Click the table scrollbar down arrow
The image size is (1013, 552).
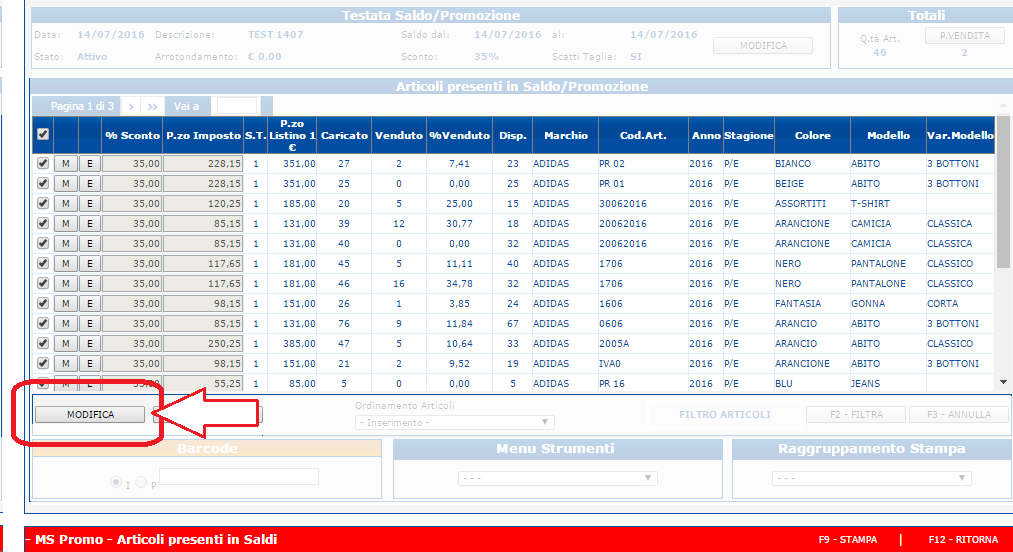click(1003, 382)
